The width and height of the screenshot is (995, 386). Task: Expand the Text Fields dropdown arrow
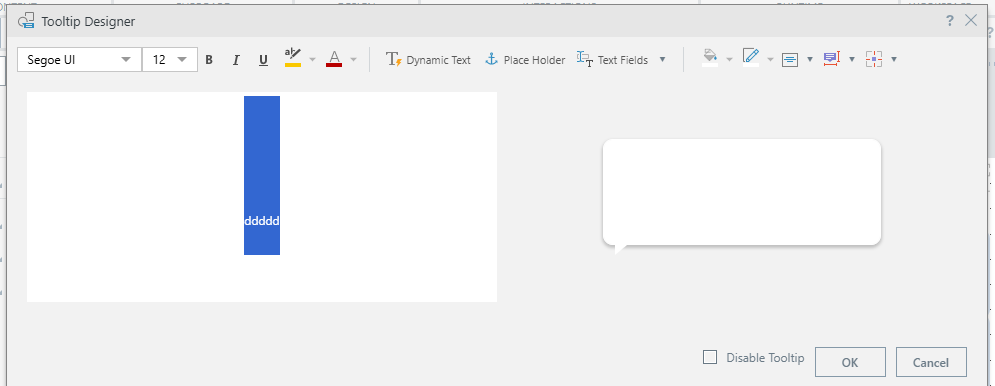click(x=662, y=60)
